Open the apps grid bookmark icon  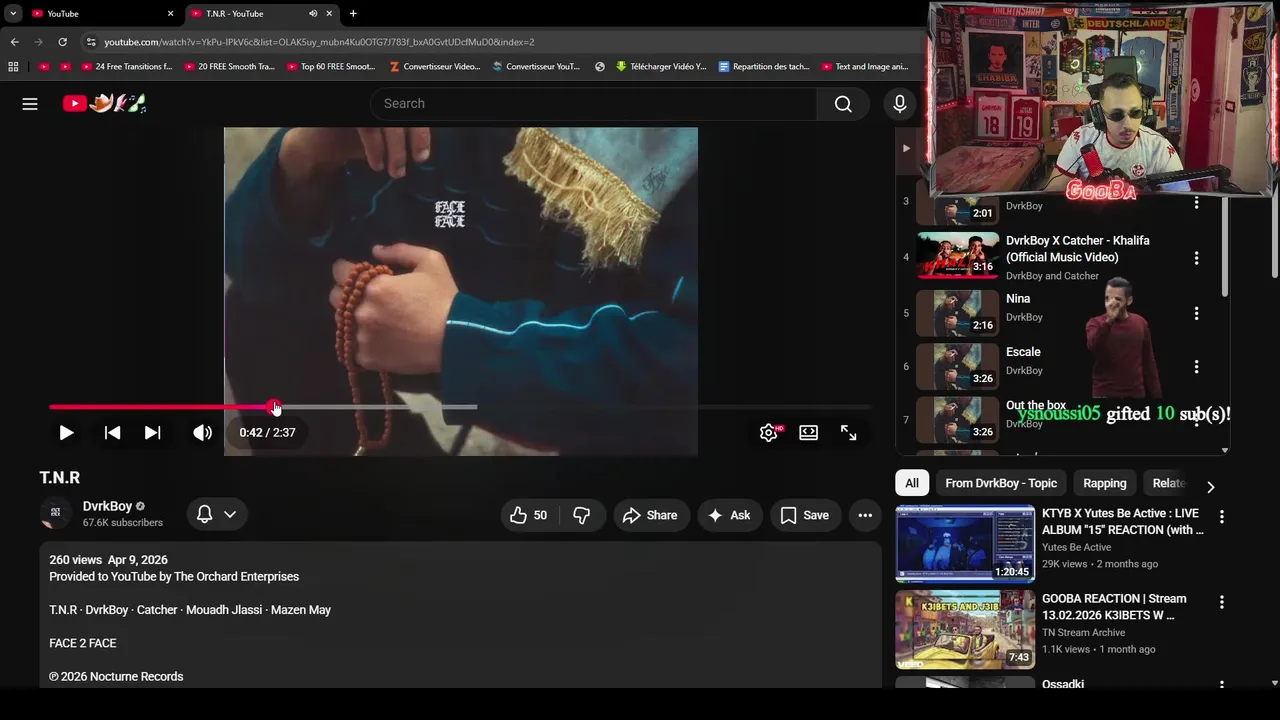13,67
